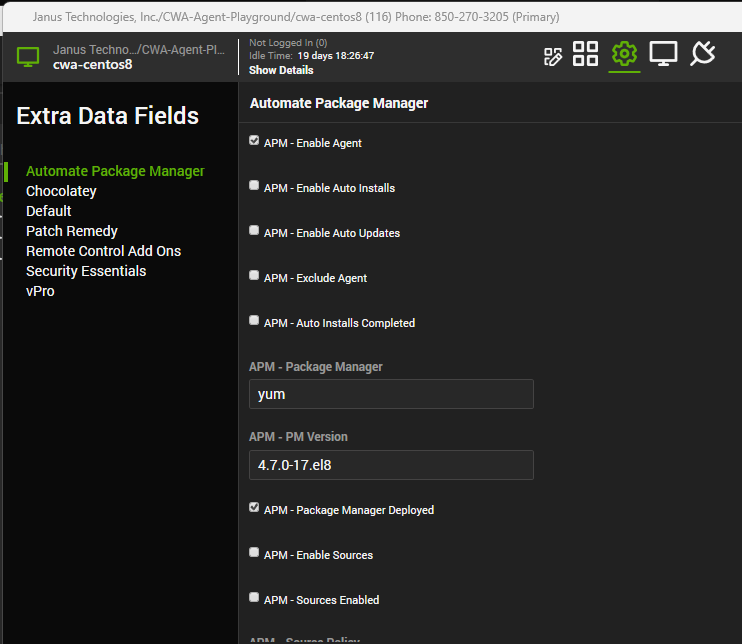
Task: Enable APM - Enable Auto Installs
Action: click(x=254, y=186)
